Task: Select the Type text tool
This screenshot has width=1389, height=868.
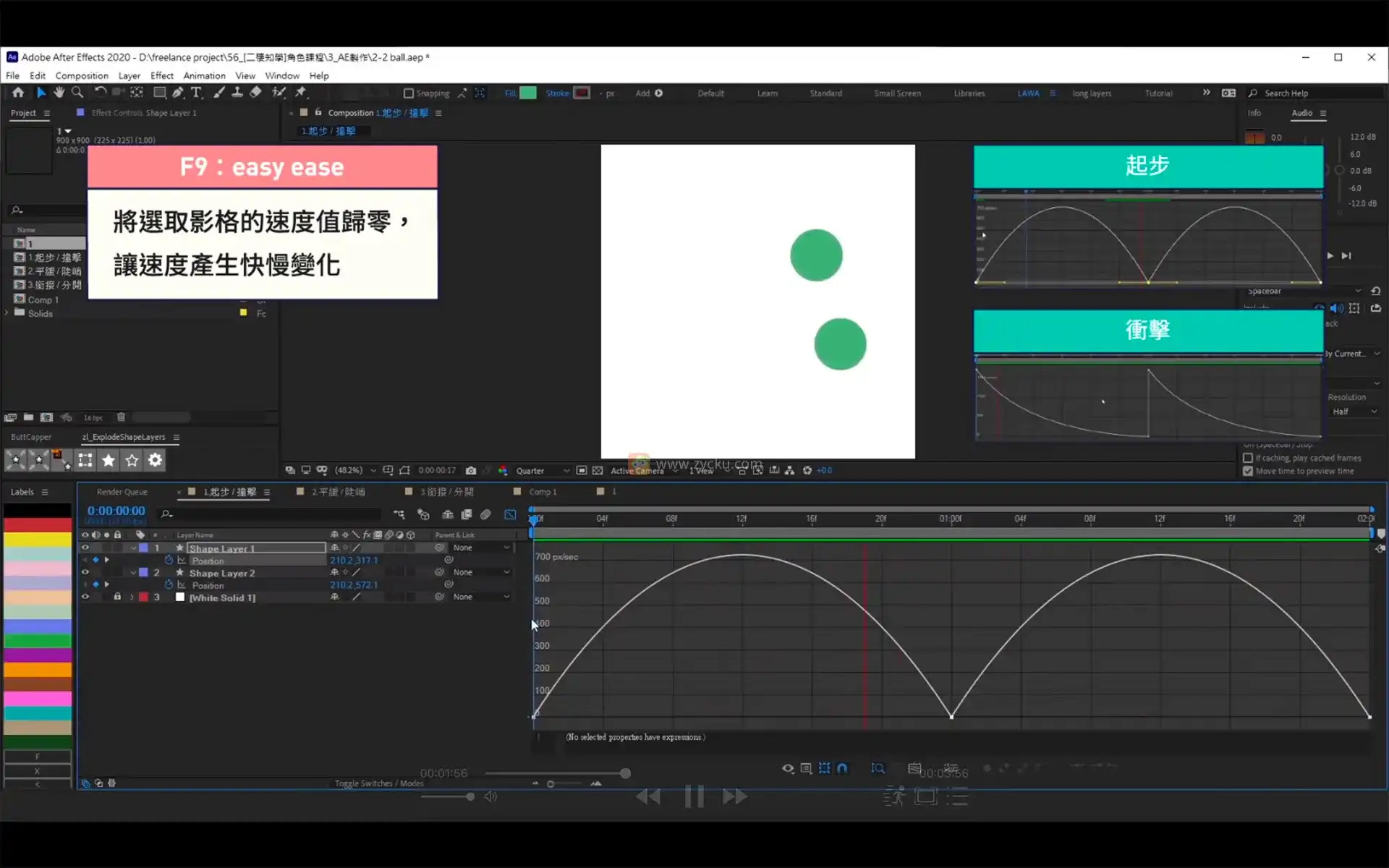Action: [x=197, y=93]
